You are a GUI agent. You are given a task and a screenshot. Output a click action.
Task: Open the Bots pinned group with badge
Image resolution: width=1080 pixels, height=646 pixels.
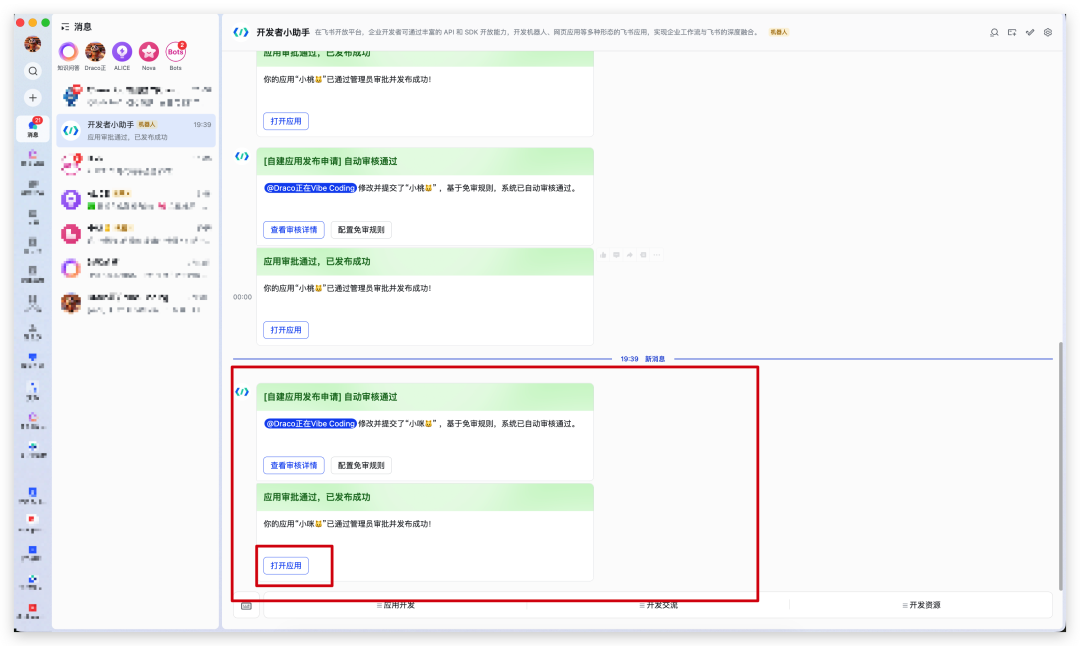176,52
